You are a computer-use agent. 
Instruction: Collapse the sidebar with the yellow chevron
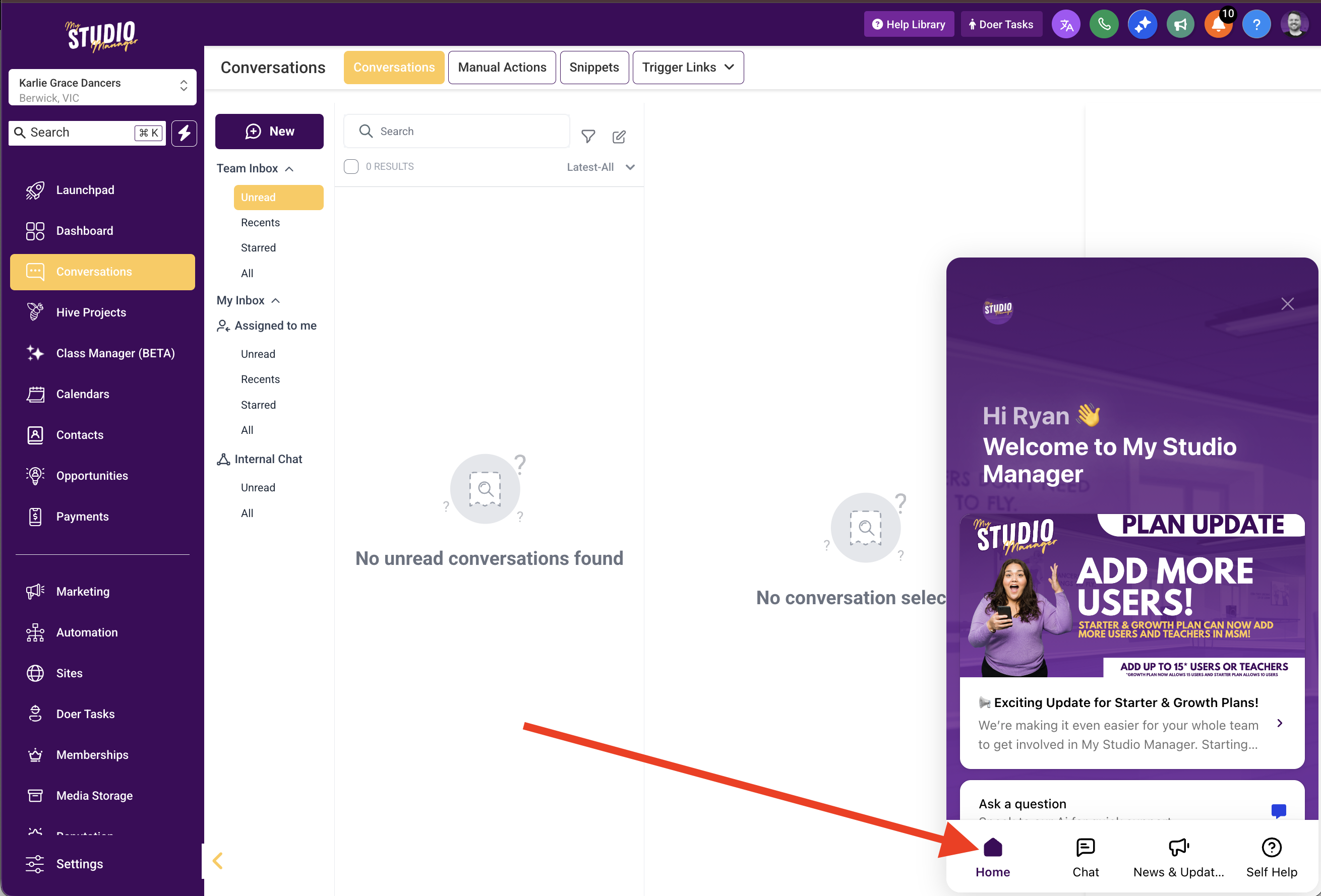tap(218, 861)
